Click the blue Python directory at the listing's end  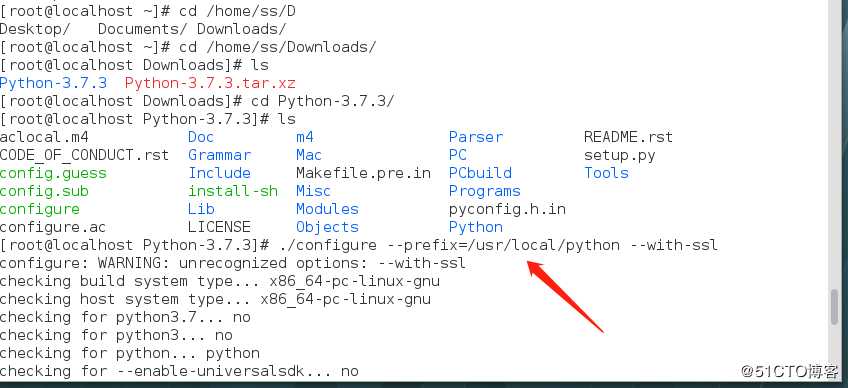coord(476,227)
